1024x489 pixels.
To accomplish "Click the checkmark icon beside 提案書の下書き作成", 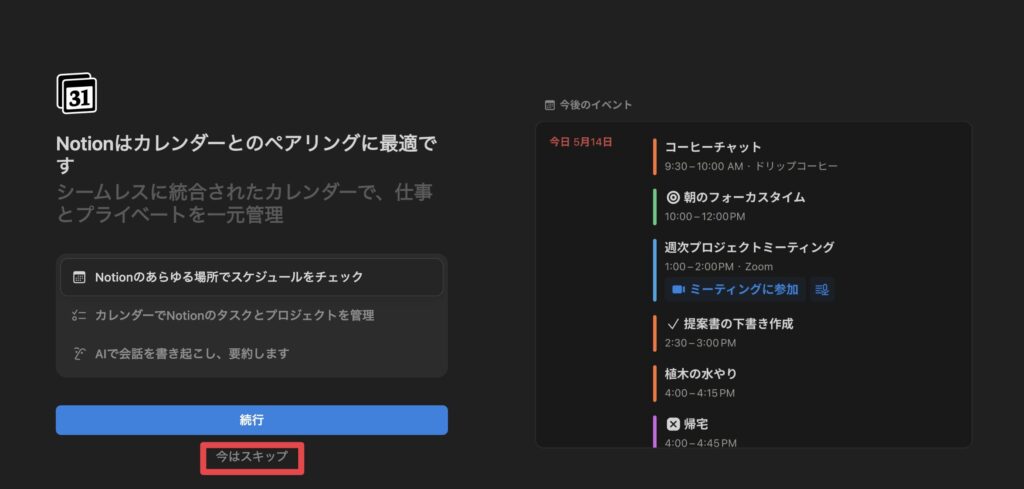I will (673, 323).
